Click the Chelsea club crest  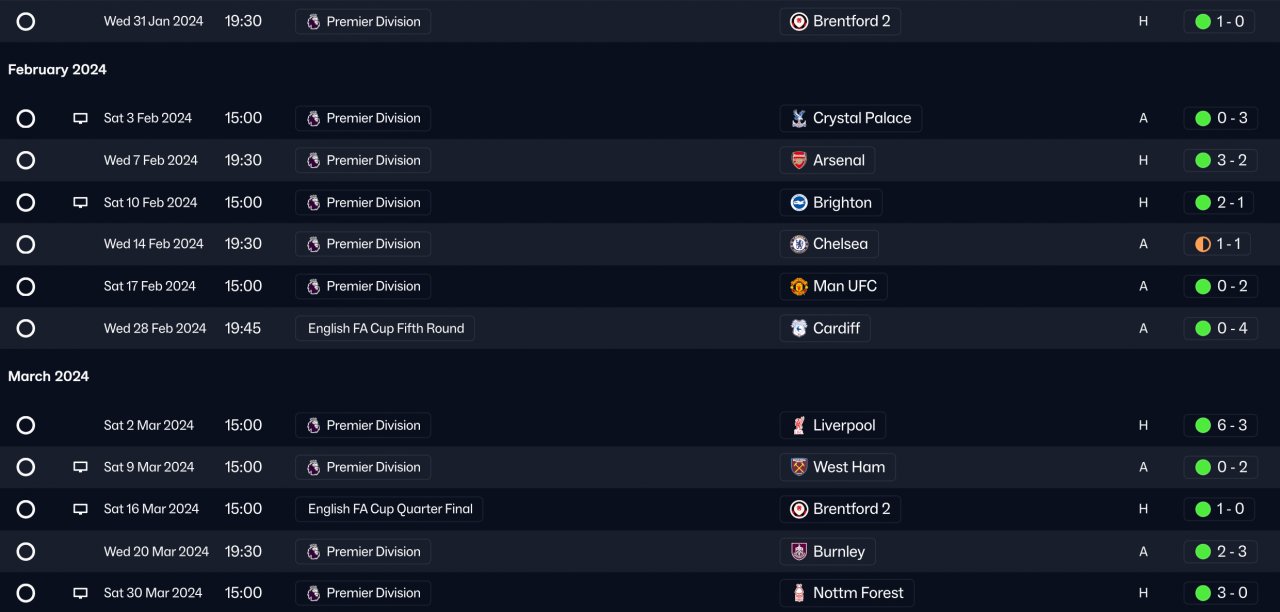(798, 244)
